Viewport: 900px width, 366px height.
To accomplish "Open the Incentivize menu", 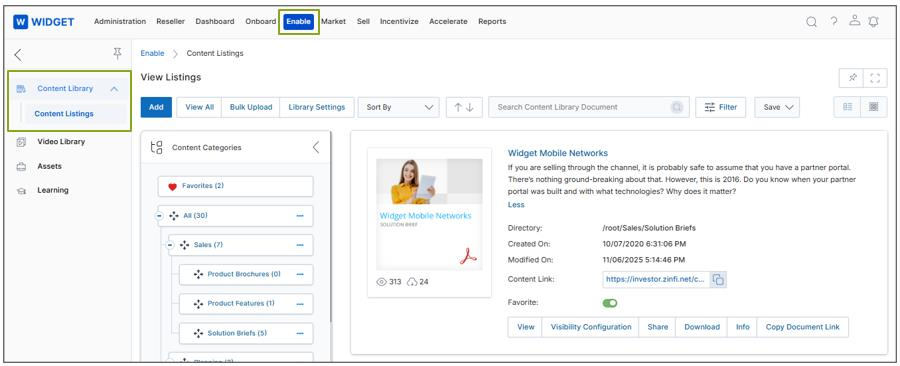I will point(399,22).
